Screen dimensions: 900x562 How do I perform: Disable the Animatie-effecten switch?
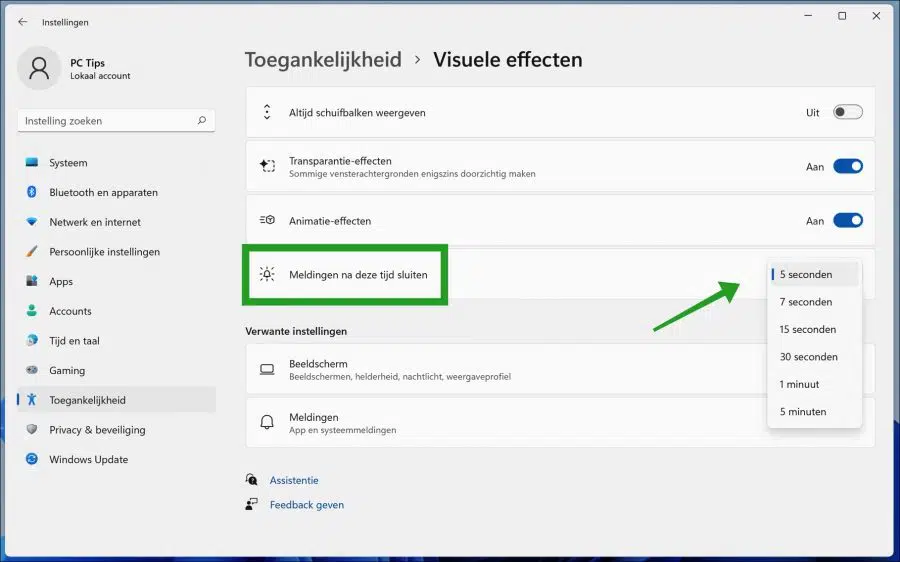pyautogui.click(x=848, y=220)
